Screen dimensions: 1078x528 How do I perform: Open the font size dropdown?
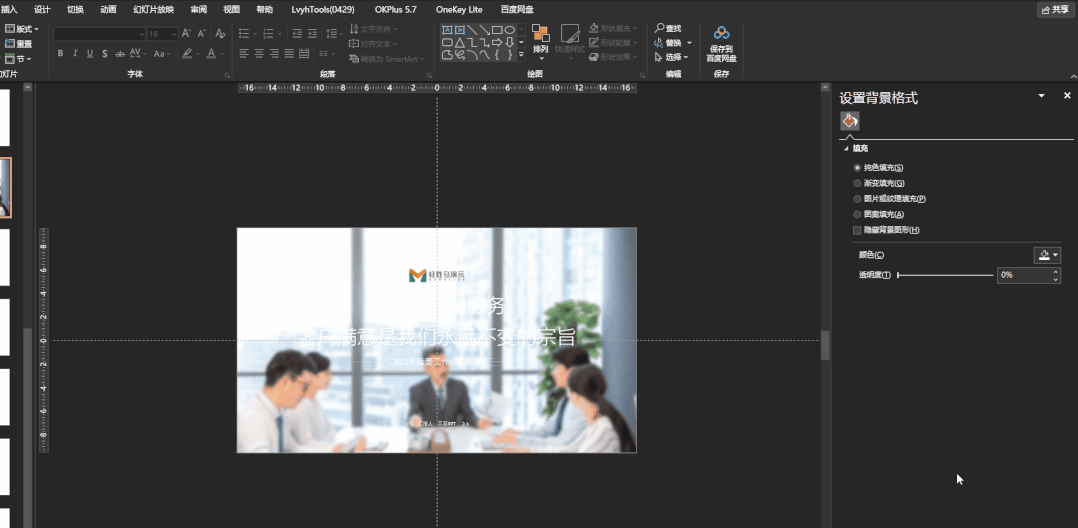[173, 34]
